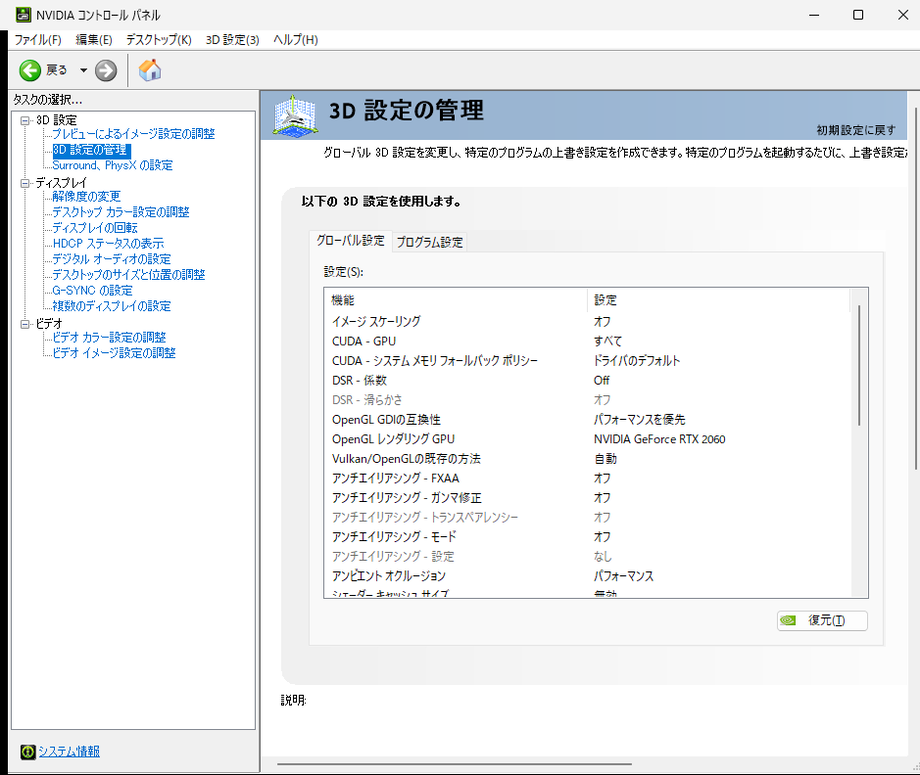Click the system information icon
Image resolution: width=920 pixels, height=775 pixels.
tap(28, 752)
